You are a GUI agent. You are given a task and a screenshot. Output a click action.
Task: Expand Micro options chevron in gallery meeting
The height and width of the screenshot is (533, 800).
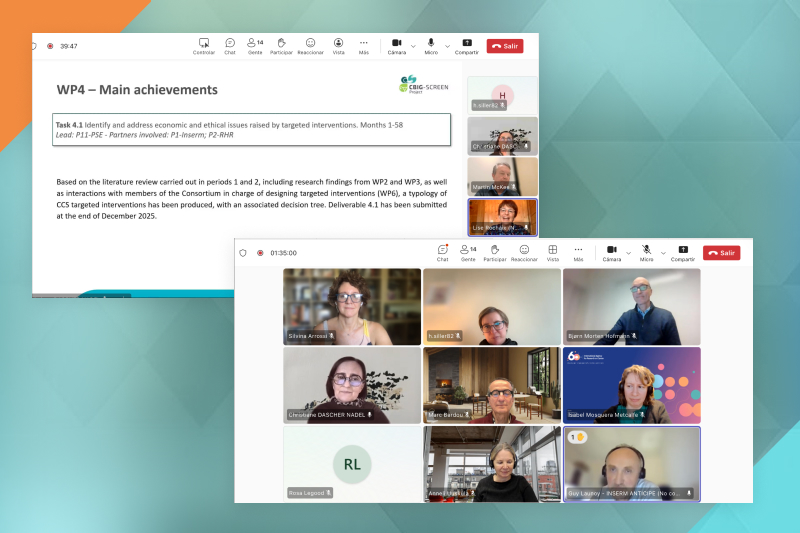coord(663,253)
